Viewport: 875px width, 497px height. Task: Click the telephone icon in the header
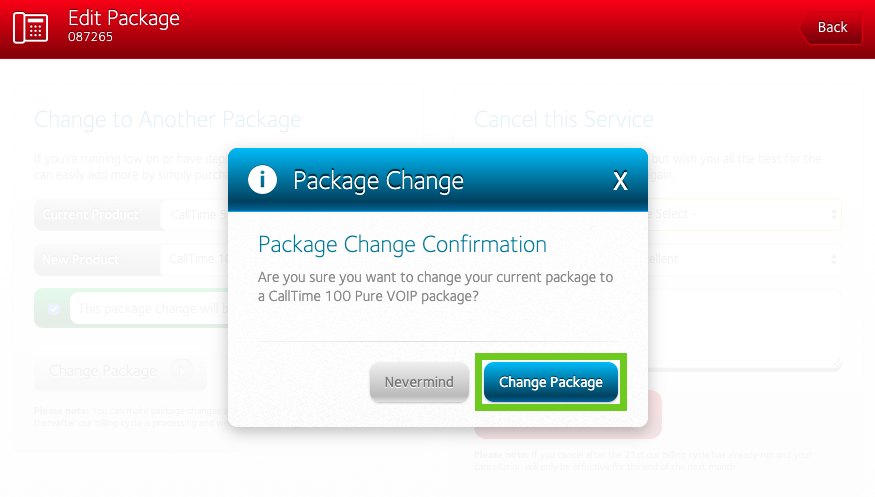tap(31, 27)
